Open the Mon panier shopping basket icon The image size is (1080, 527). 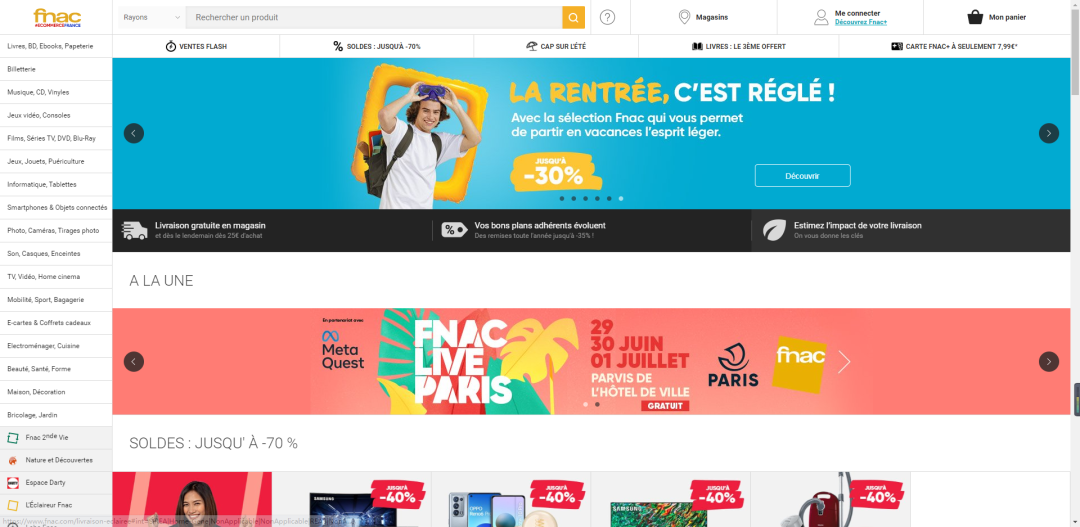[975, 17]
